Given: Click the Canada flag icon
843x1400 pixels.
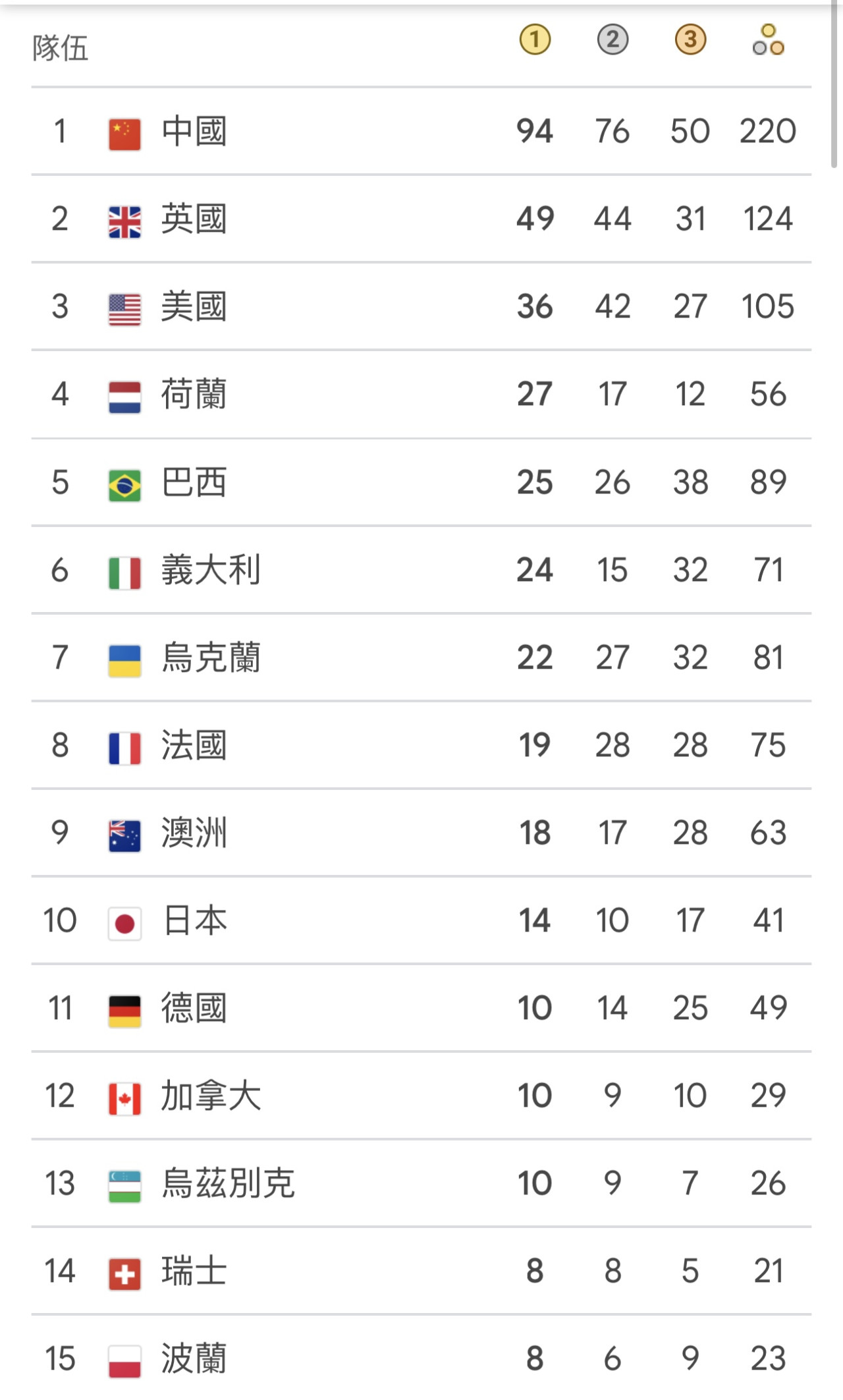Looking at the screenshot, I should pyautogui.click(x=124, y=1099).
